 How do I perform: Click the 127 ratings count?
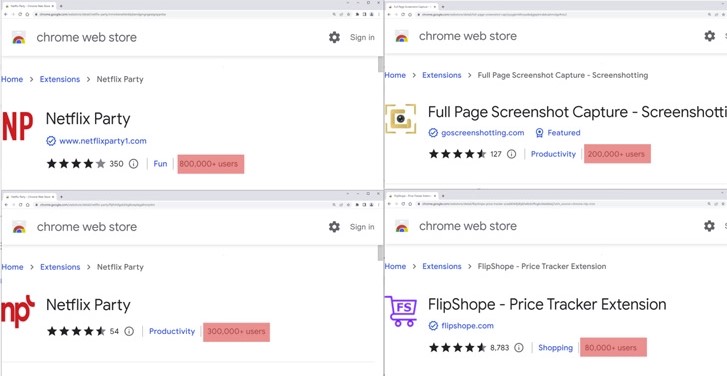click(x=496, y=154)
